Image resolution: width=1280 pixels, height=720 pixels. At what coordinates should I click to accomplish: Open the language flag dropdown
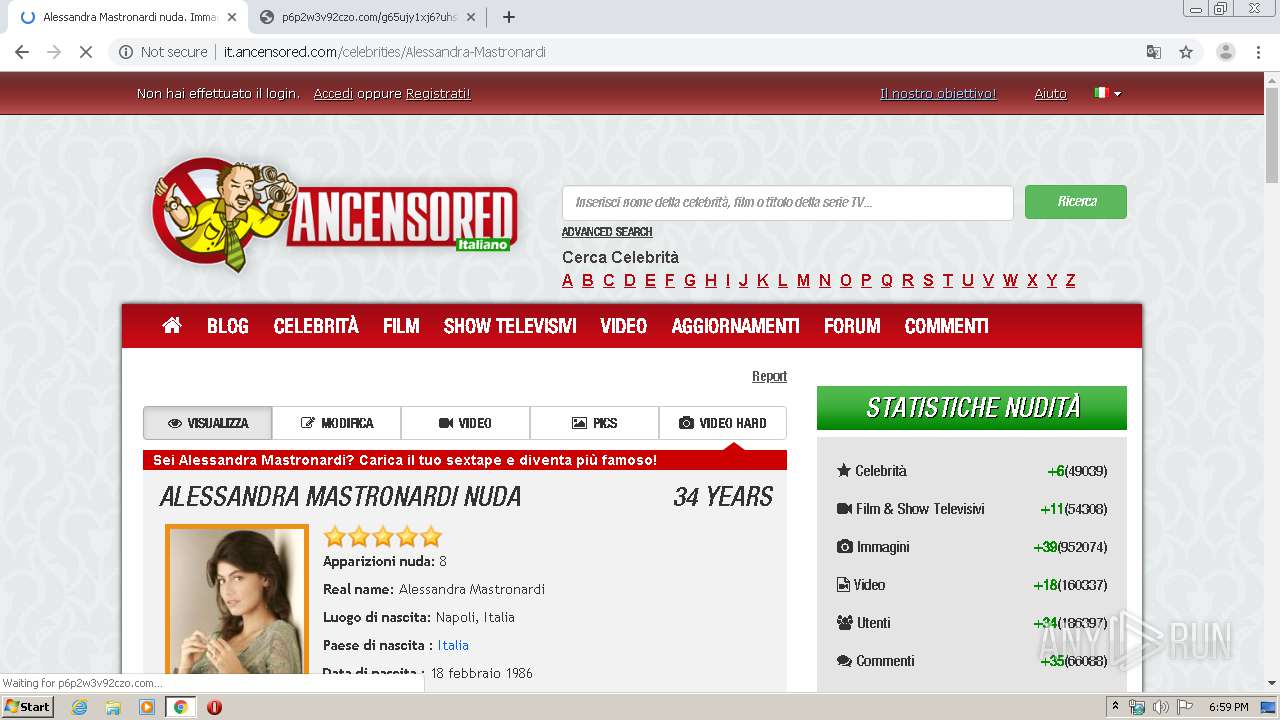pyautogui.click(x=1108, y=93)
